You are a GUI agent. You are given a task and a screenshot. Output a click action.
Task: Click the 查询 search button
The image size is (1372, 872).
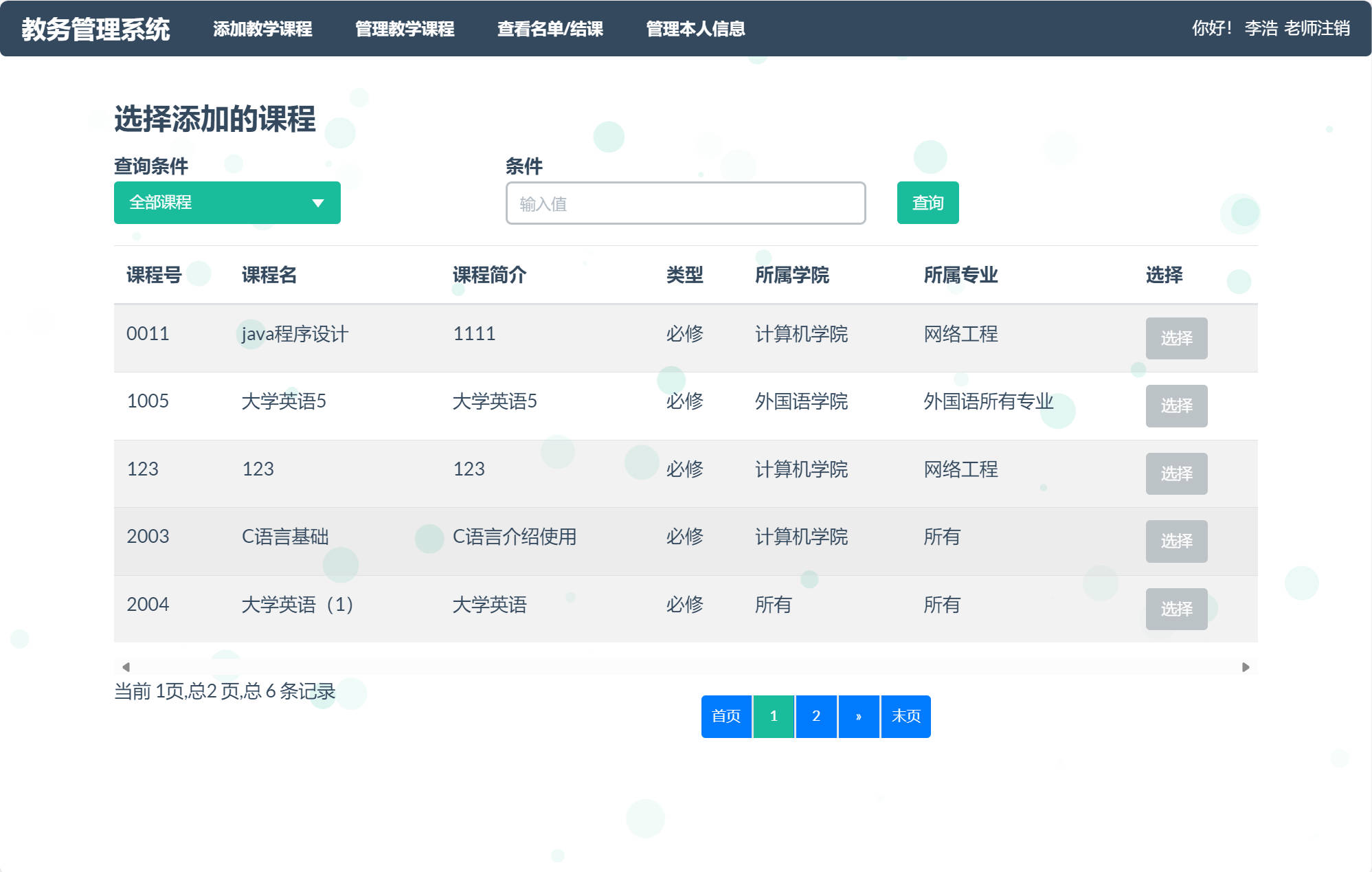click(x=927, y=203)
